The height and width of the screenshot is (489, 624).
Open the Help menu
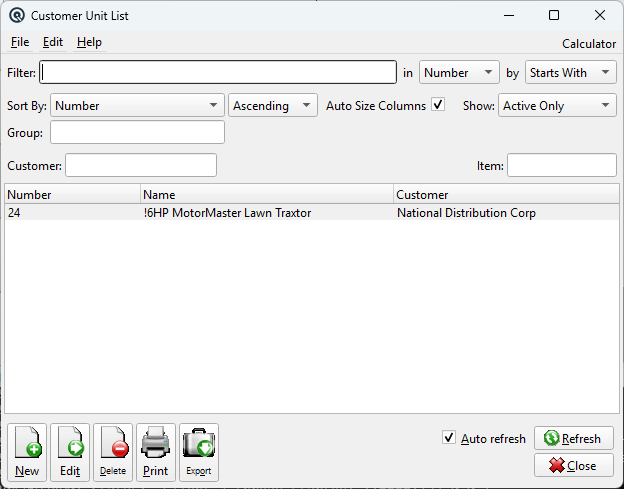tap(89, 42)
